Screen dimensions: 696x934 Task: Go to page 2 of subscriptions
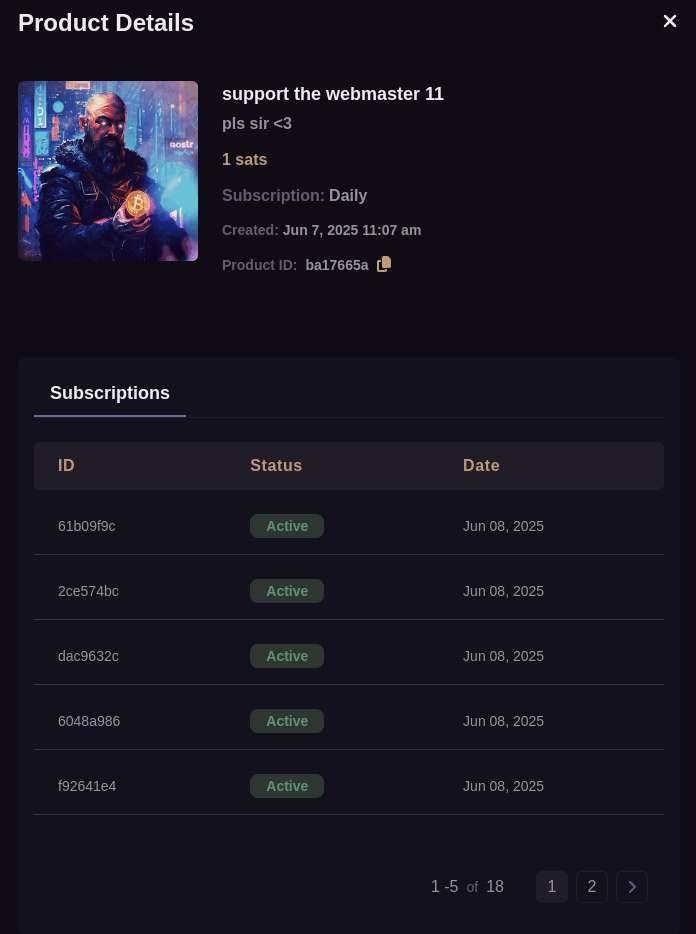click(x=592, y=886)
